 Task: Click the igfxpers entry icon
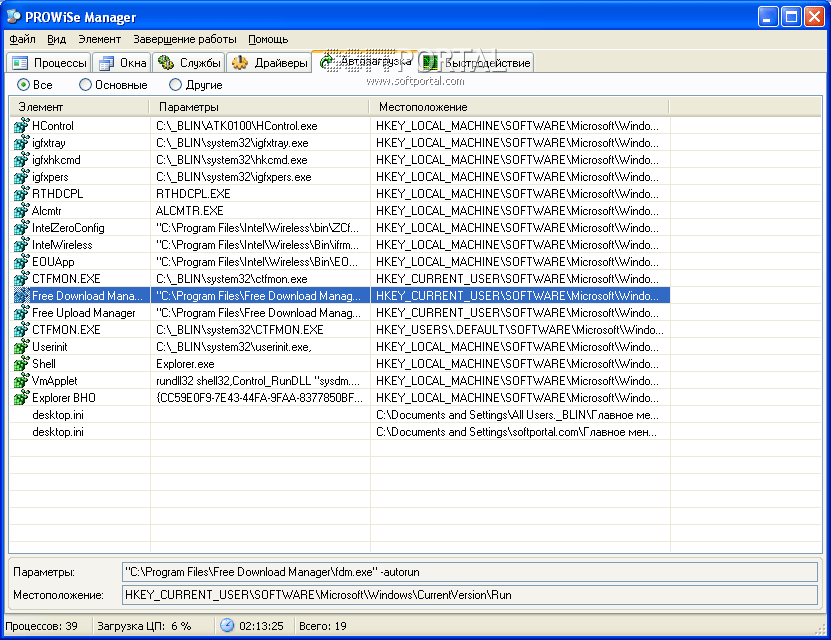coord(21,176)
